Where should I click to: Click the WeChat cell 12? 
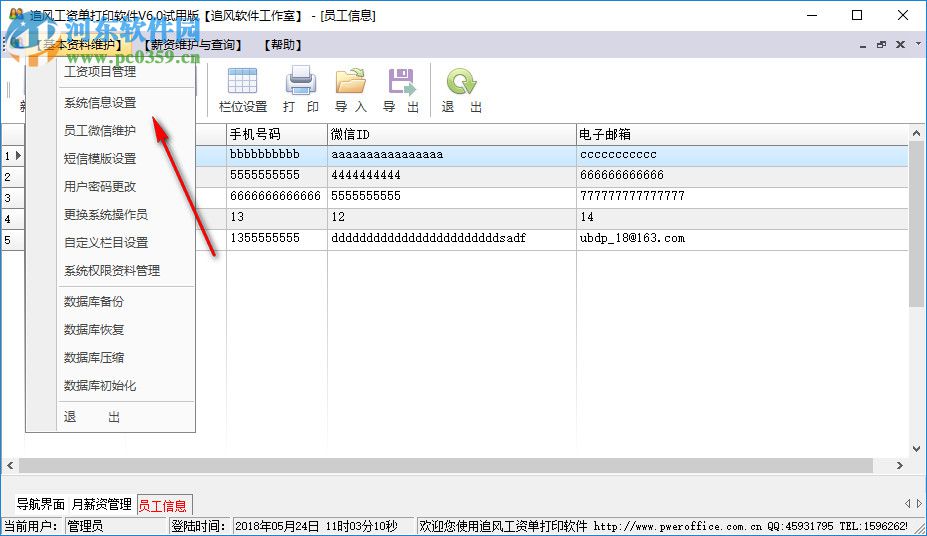click(x=452, y=218)
